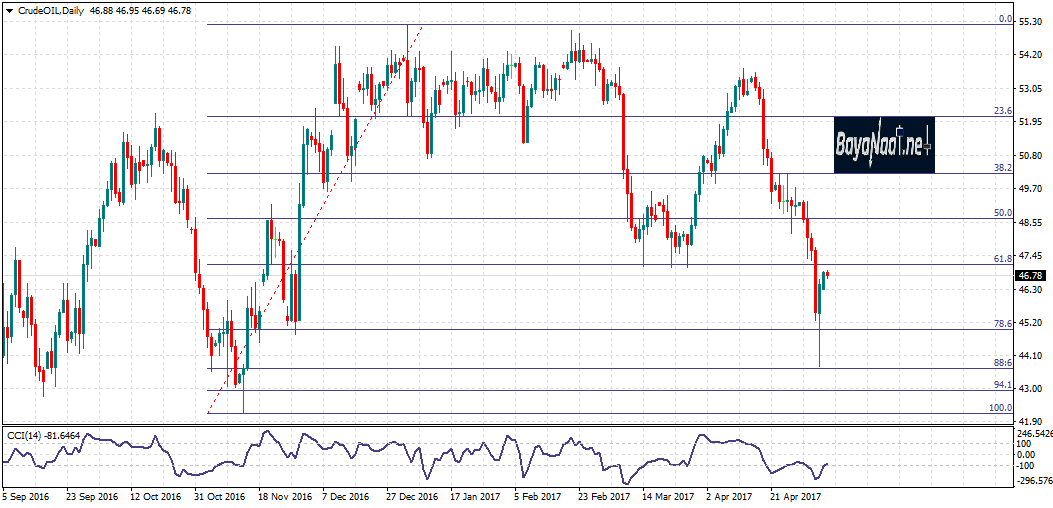
Task: Click the 27 Dec 2016 date label
Action: pyautogui.click(x=411, y=495)
